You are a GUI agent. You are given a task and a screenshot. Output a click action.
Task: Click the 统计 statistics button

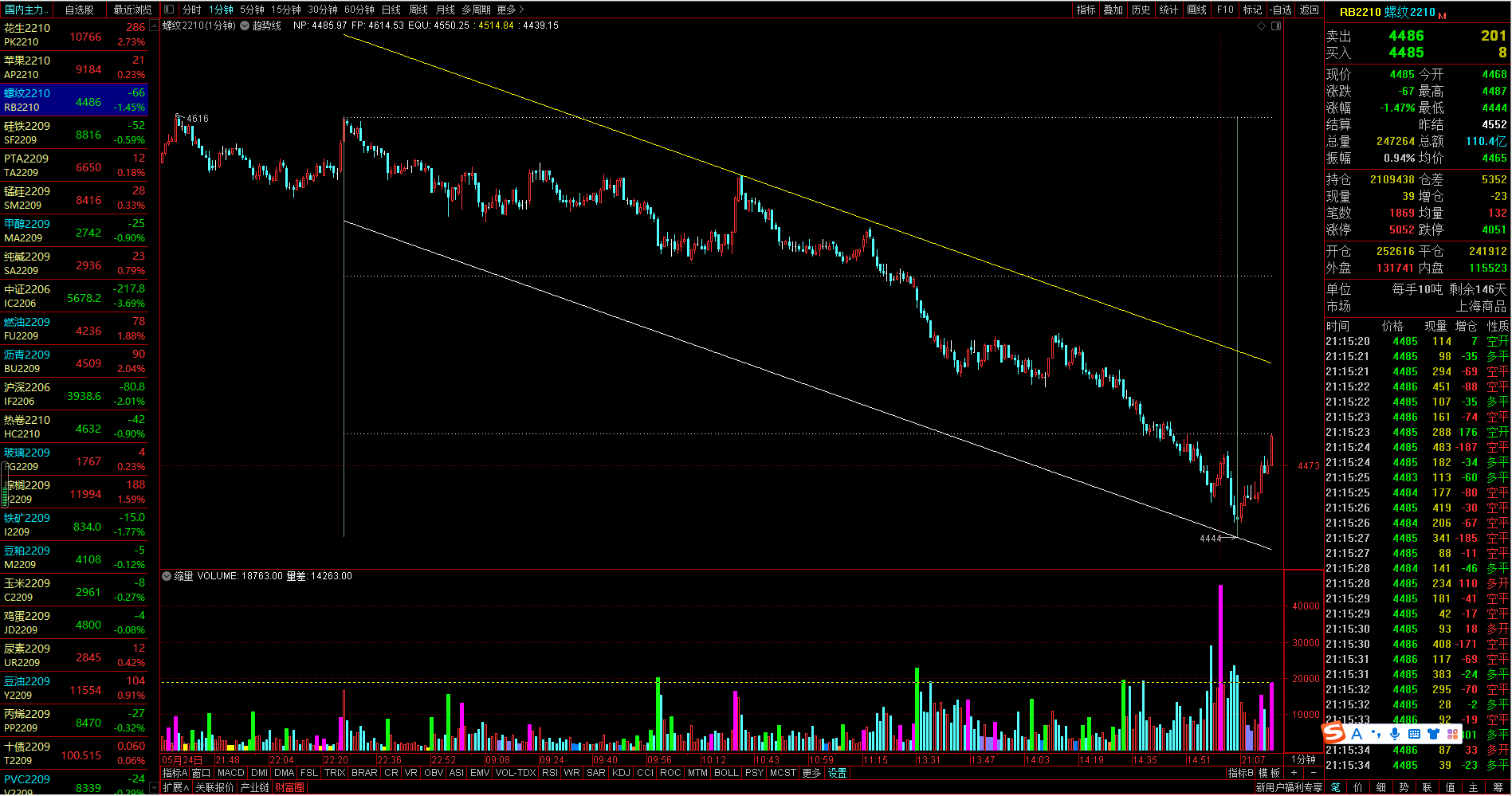1168,10
